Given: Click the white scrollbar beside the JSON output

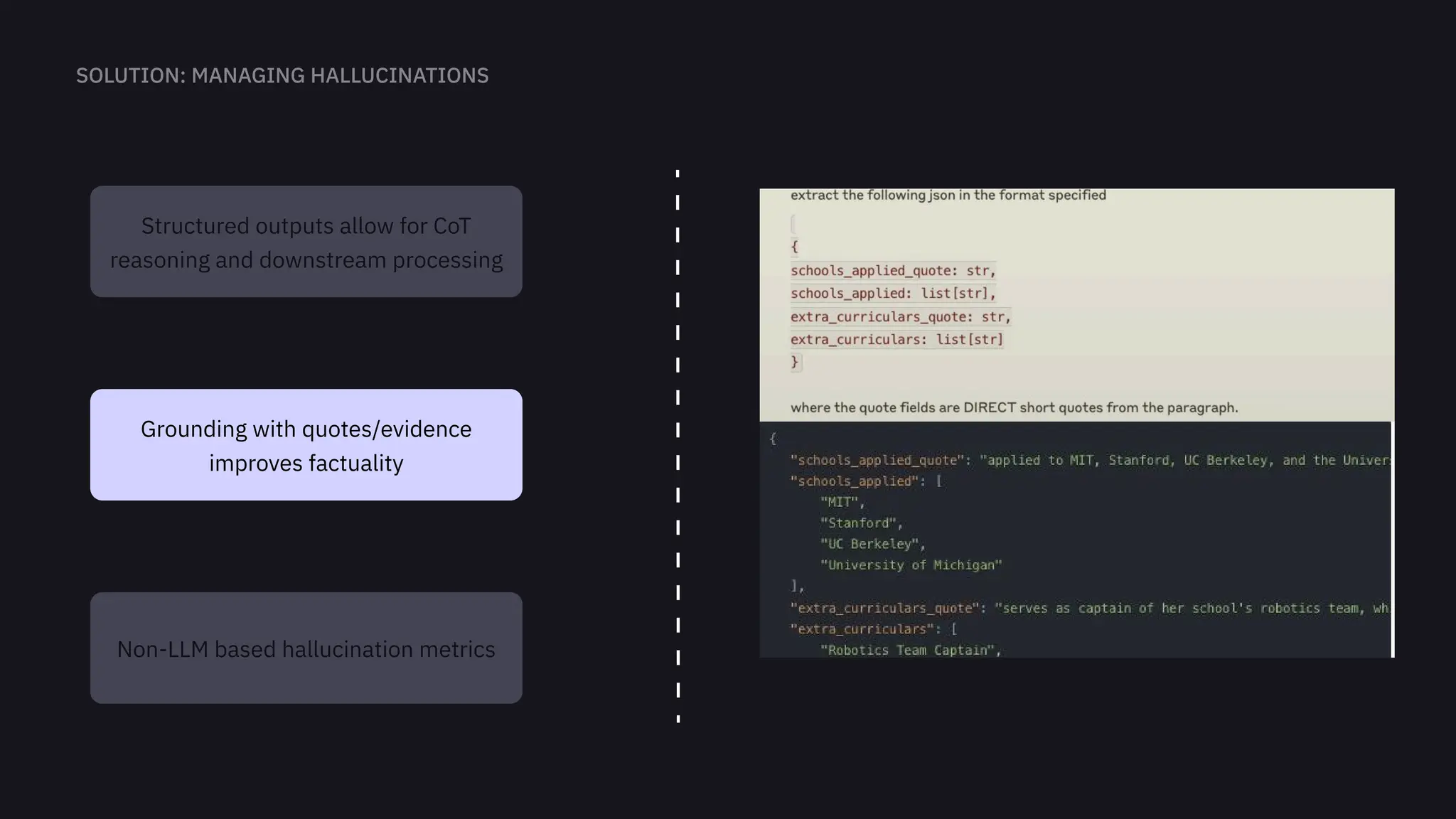Looking at the screenshot, I should tap(1392, 539).
